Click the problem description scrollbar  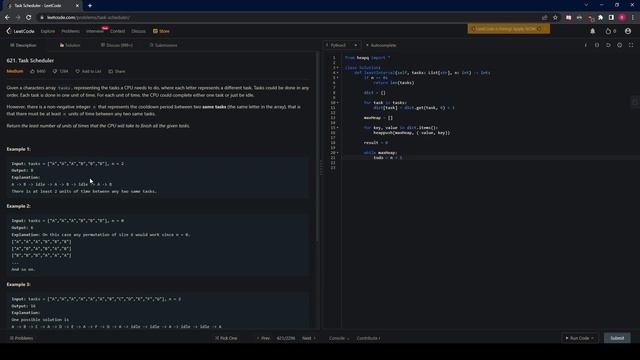point(317,147)
